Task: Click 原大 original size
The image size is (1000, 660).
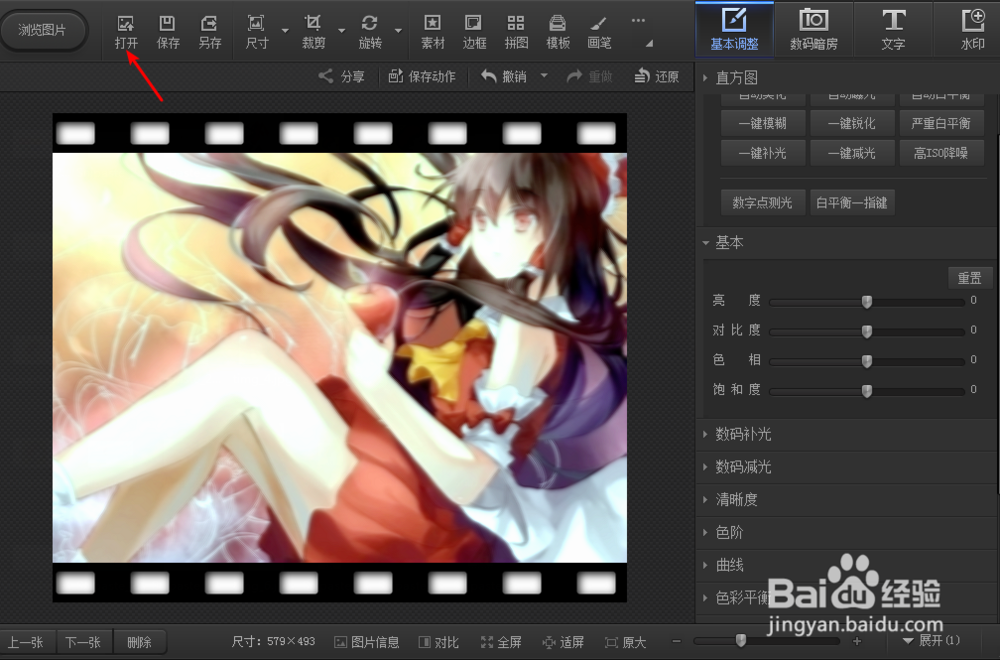Action: (626, 642)
